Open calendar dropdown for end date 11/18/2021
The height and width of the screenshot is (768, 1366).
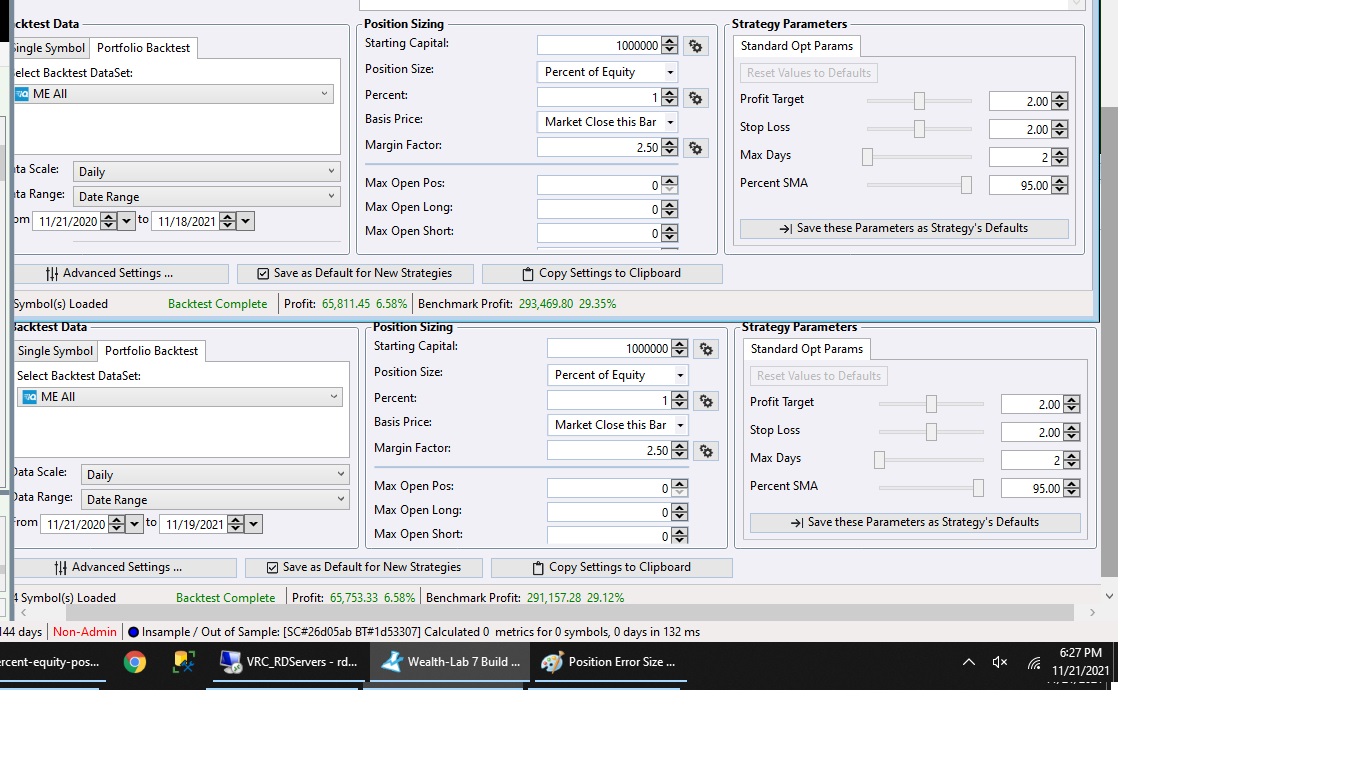point(246,221)
